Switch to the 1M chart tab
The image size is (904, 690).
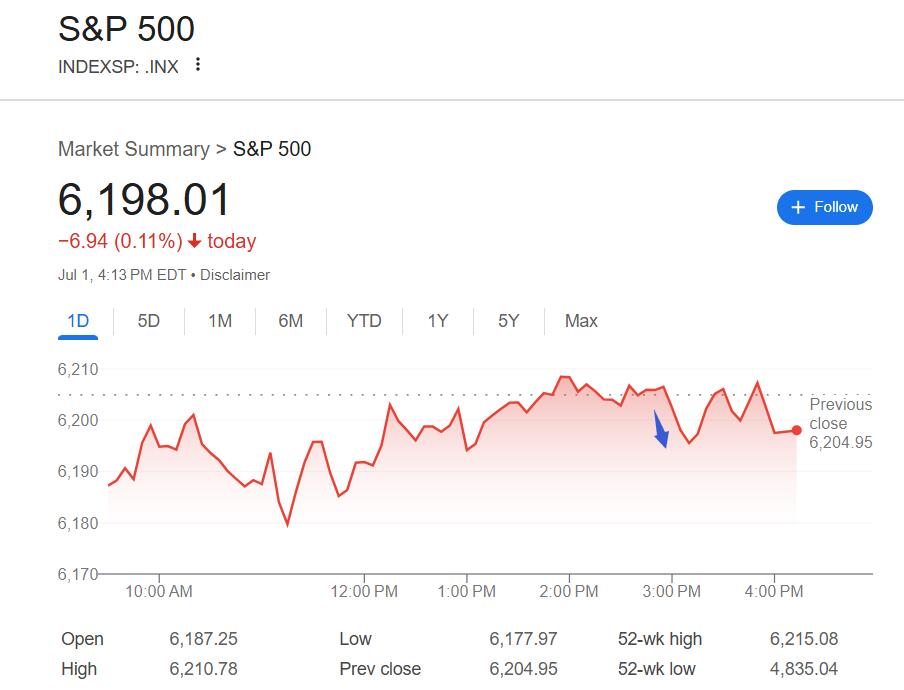tap(220, 321)
